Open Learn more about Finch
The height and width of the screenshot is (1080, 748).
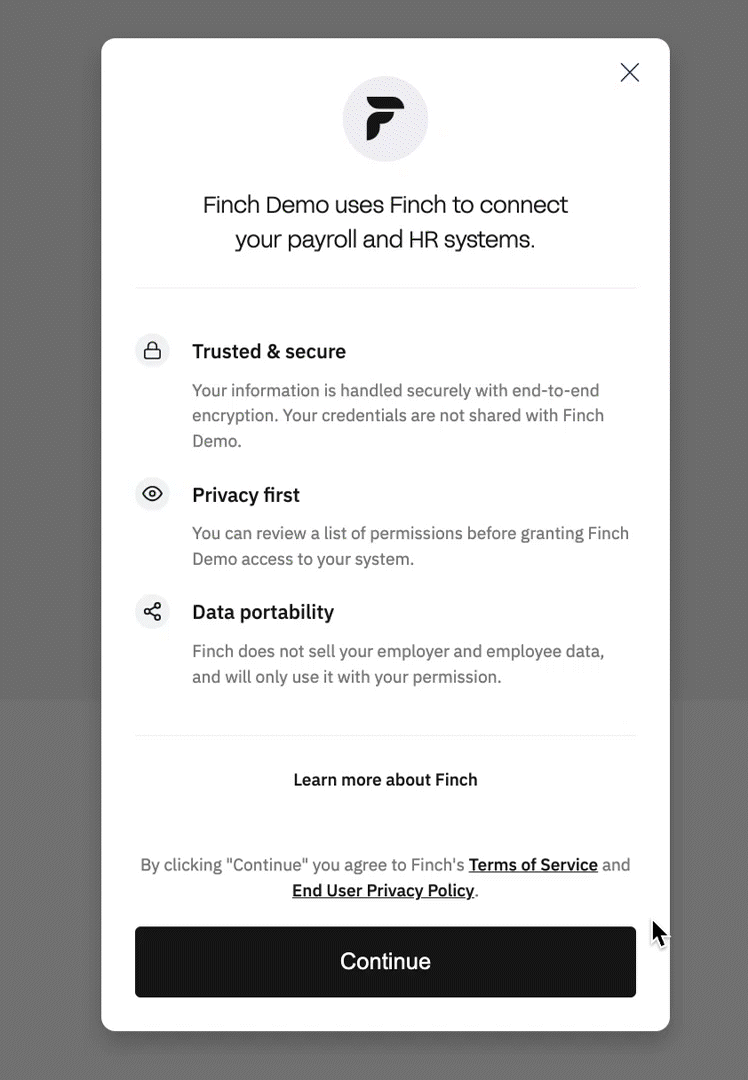click(385, 780)
